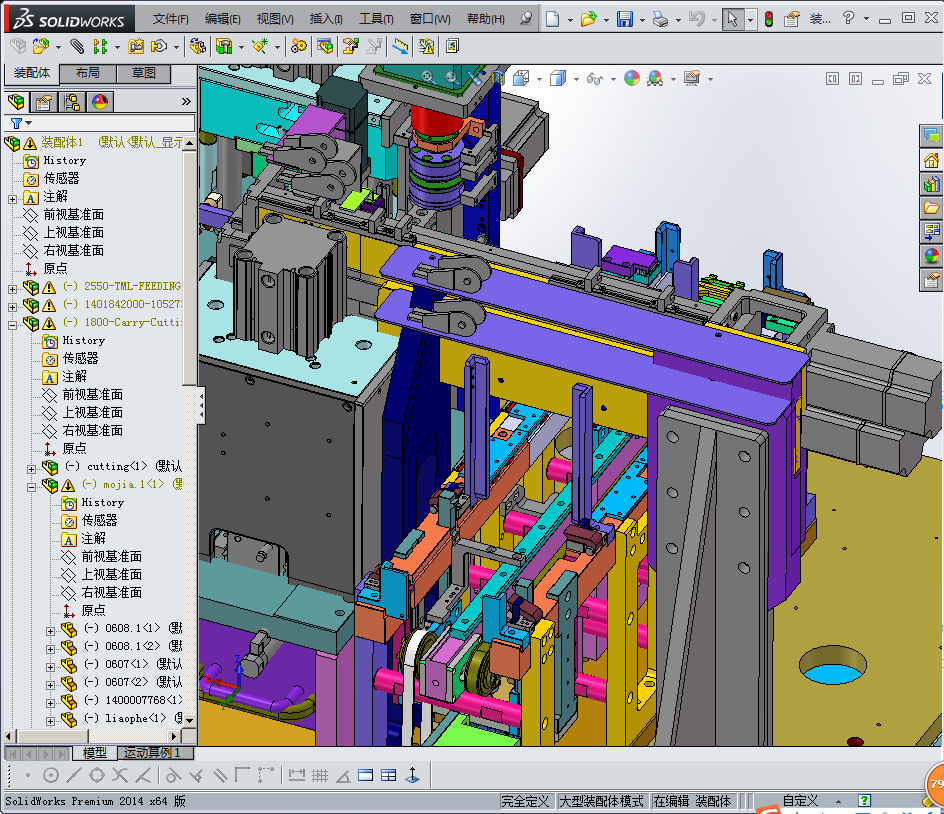Open the Design Library in the task pane

coord(931,184)
